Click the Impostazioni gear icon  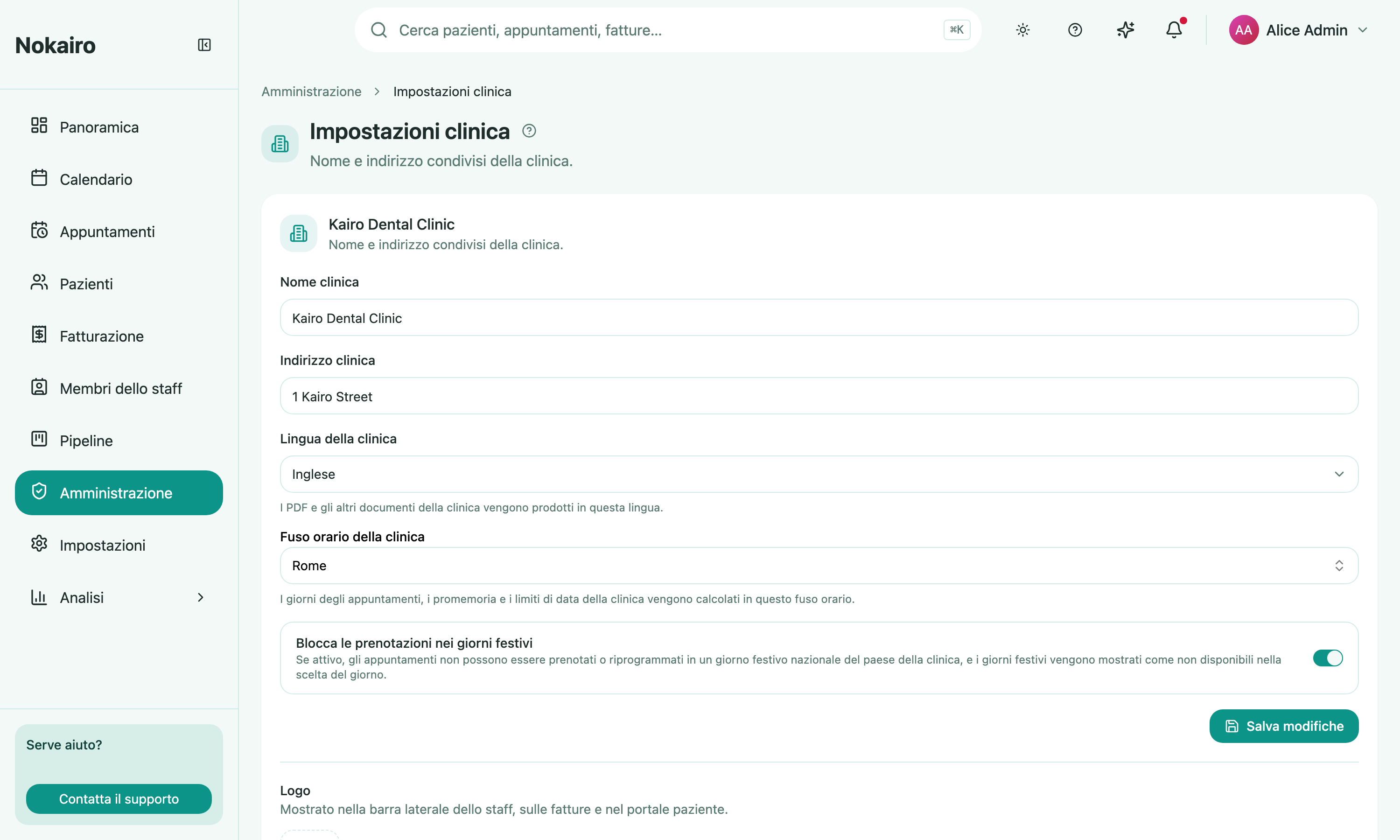pos(39,543)
